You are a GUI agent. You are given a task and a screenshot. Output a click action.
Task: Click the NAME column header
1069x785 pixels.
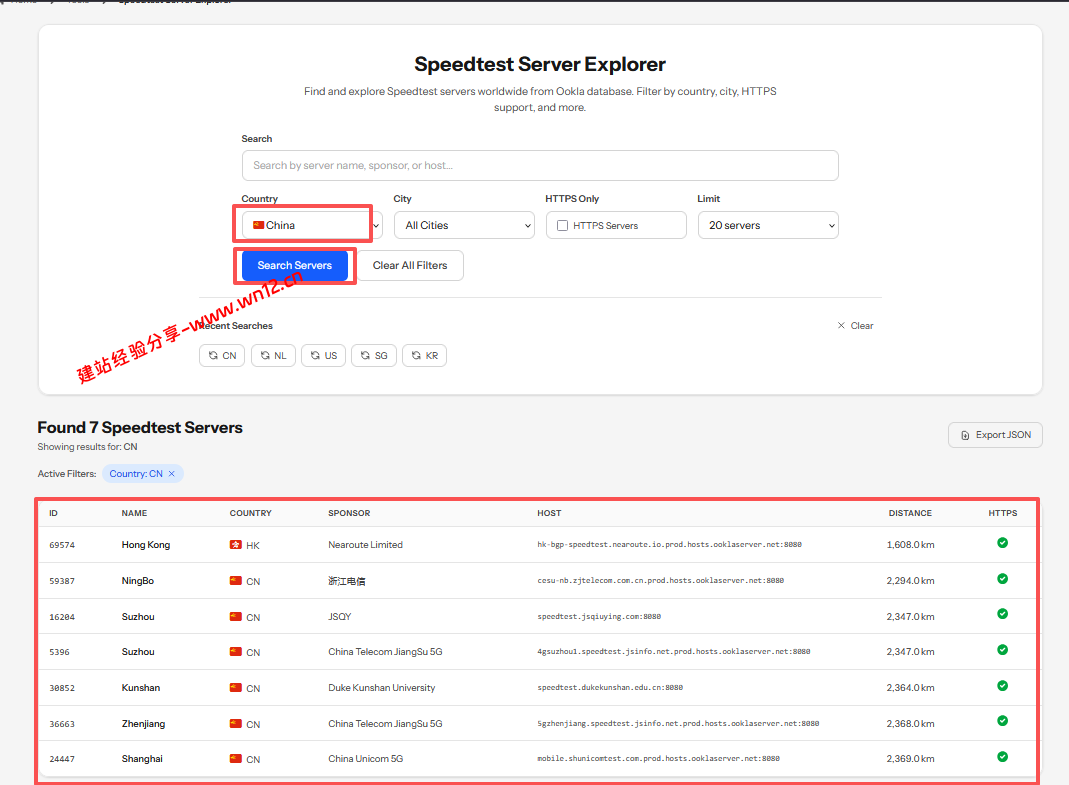(134, 513)
